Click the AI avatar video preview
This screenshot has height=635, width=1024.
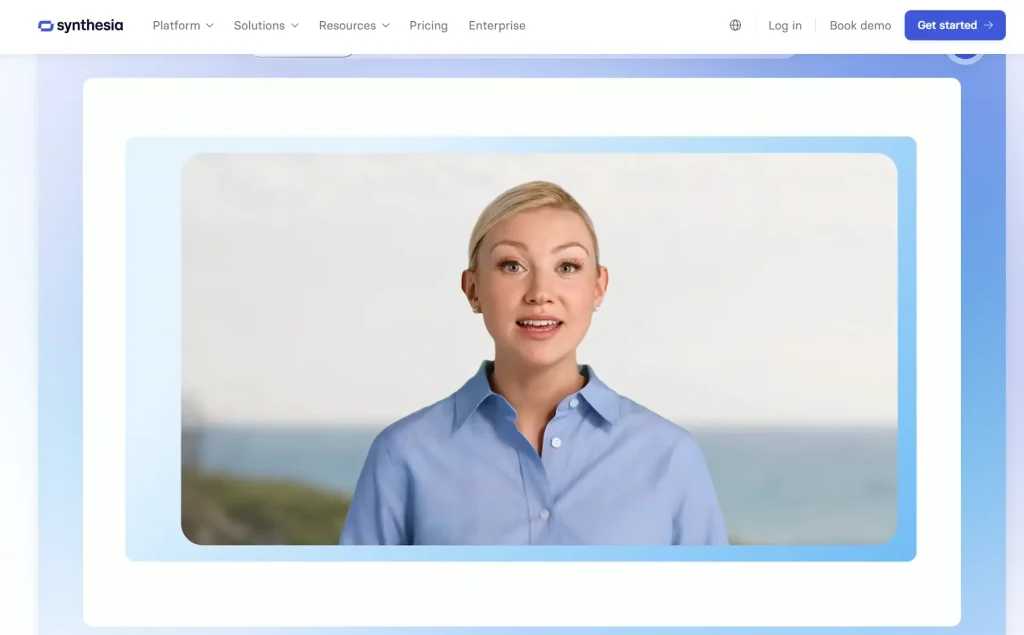click(x=538, y=300)
